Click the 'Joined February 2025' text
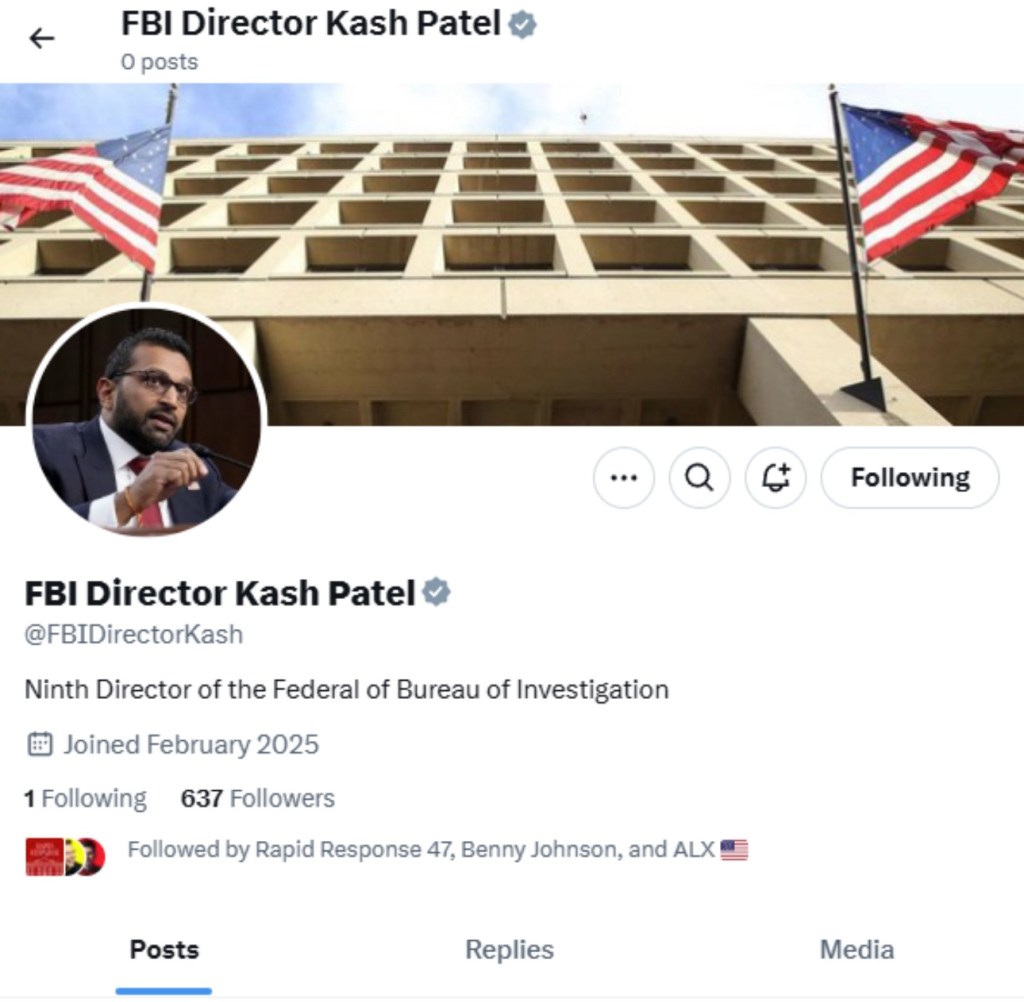The width and height of the screenshot is (1024, 1002). tap(191, 744)
